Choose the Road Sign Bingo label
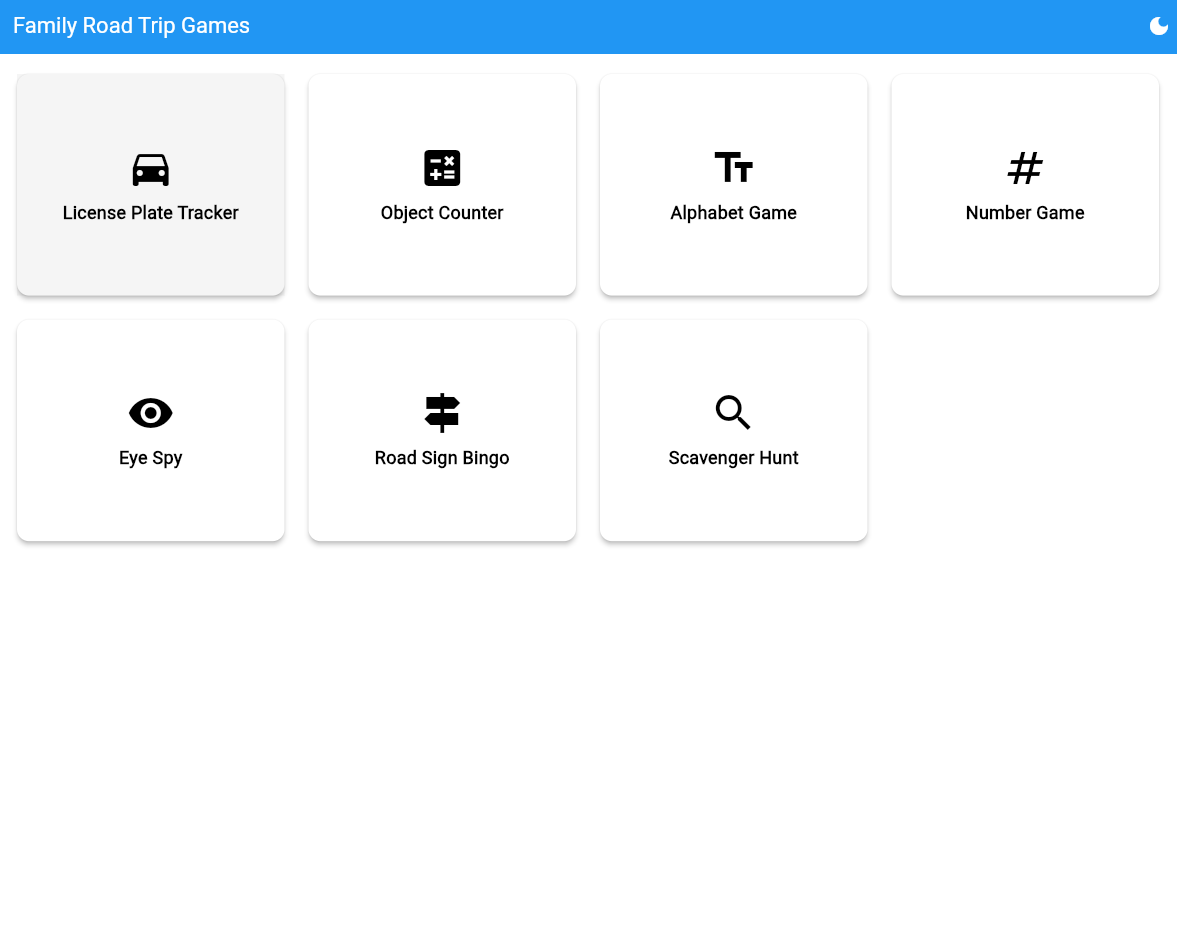Viewport: 1177px width, 932px height. [442, 458]
